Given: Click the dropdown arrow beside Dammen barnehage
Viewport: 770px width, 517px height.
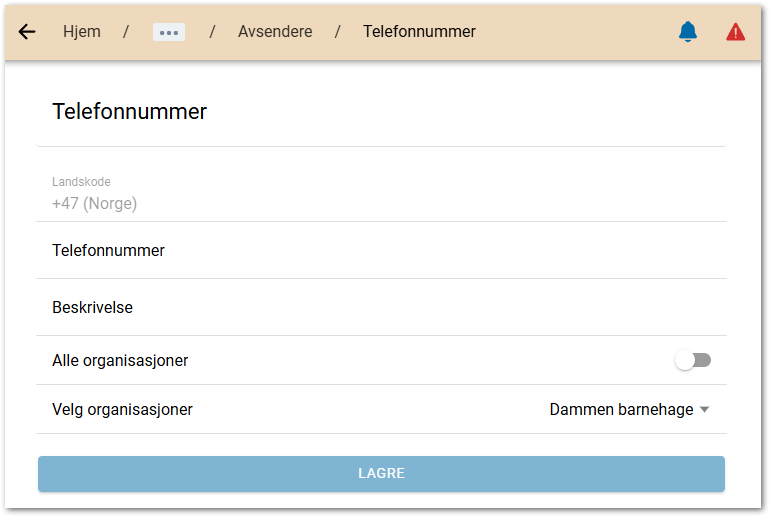Looking at the screenshot, I should (704, 409).
